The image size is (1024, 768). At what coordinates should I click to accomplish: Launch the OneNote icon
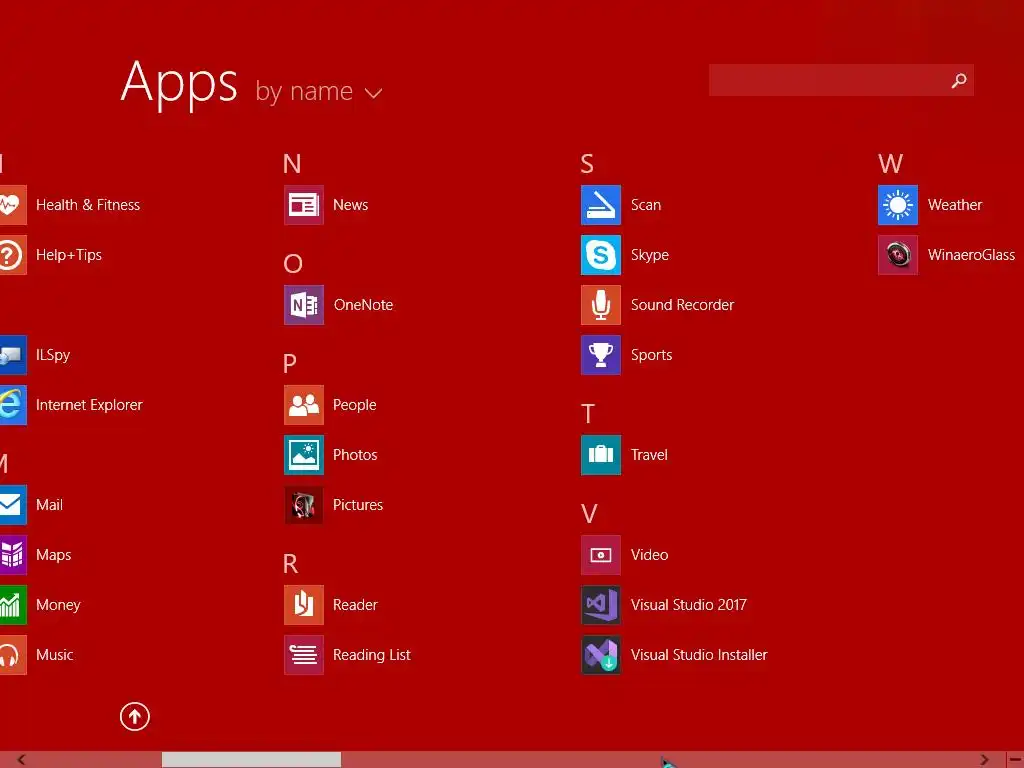(304, 305)
